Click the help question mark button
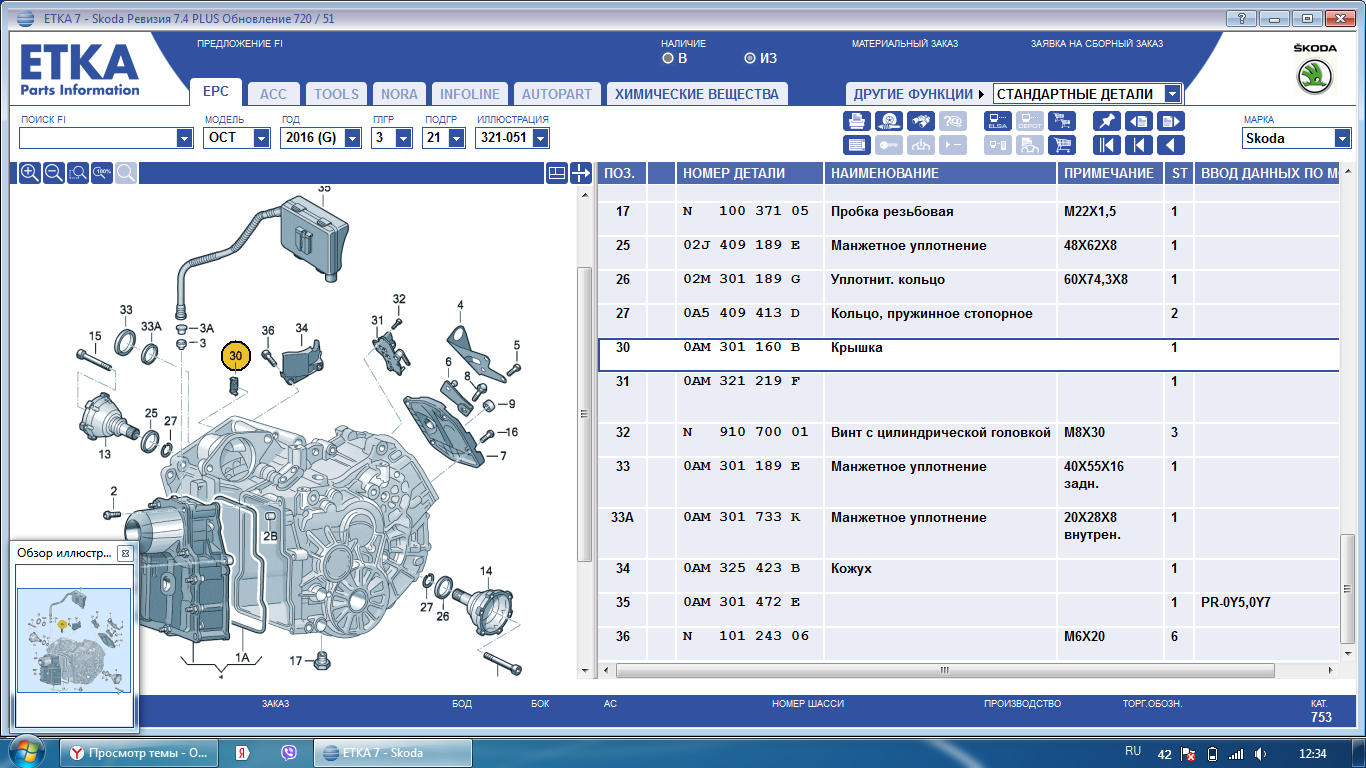 (x=1240, y=18)
